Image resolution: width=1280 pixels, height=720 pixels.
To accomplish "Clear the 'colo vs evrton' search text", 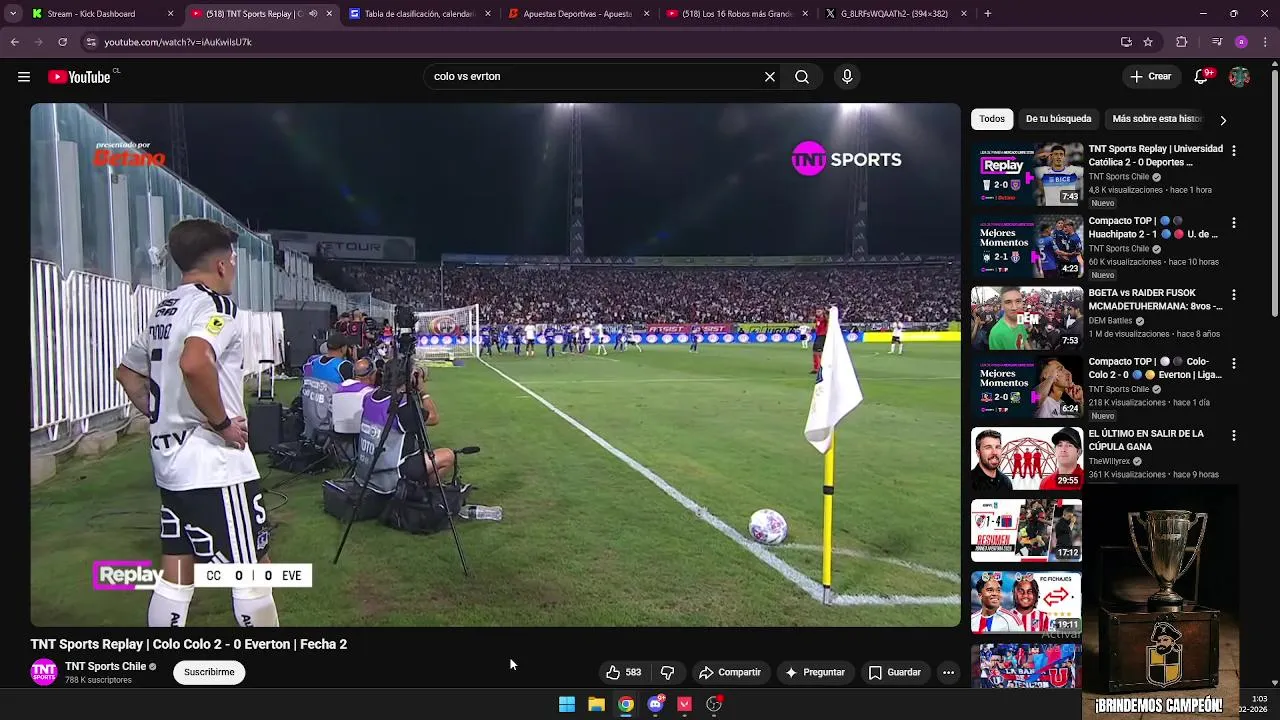I will click(770, 77).
